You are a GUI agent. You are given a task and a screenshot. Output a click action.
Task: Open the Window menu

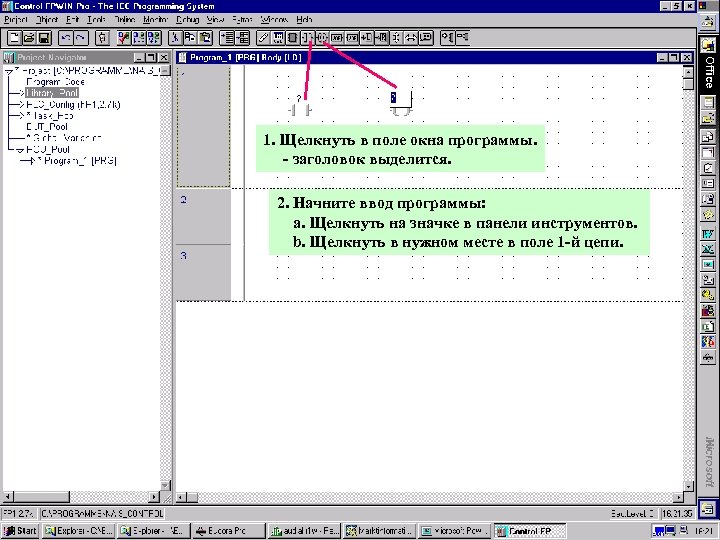coord(275,20)
